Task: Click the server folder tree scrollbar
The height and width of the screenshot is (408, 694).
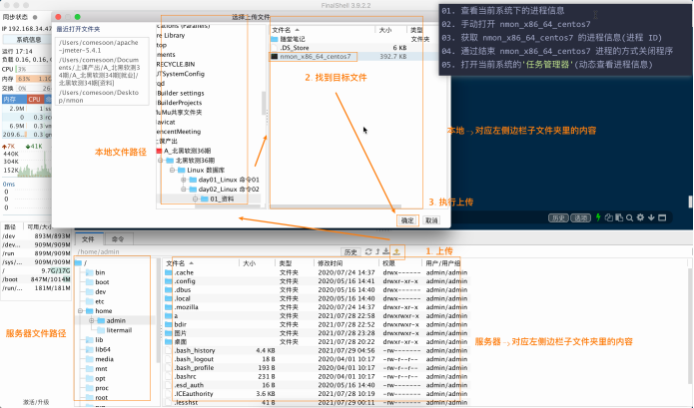Action: pyautogui.click(x=158, y=310)
